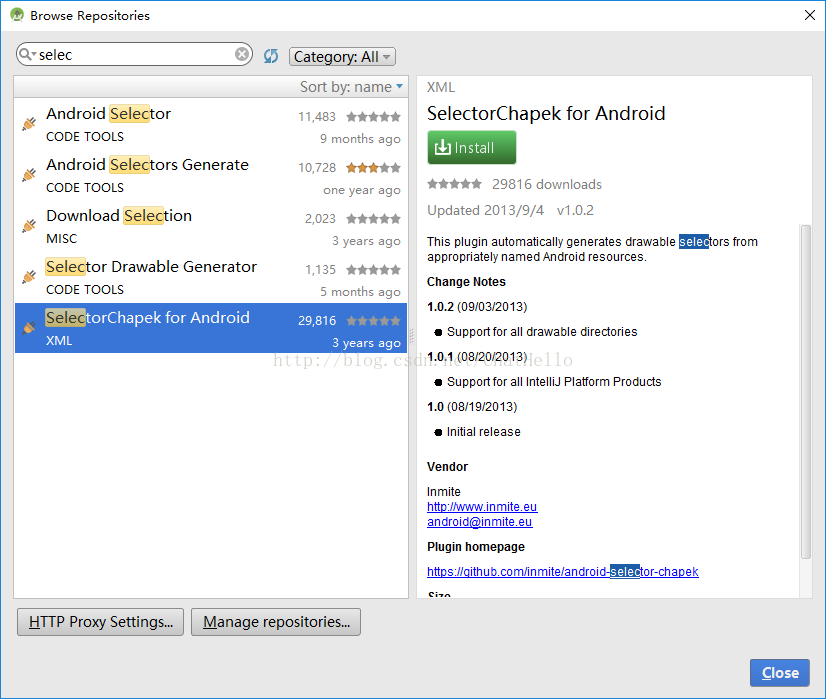
Task: Click rating stars of Android Selector
Action: [x=373, y=116]
